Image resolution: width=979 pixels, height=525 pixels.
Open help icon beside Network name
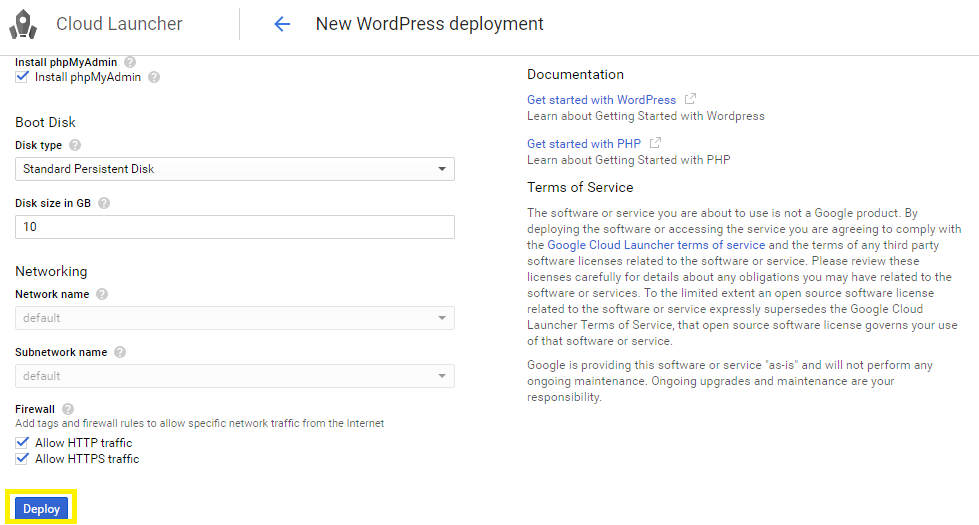(x=102, y=294)
